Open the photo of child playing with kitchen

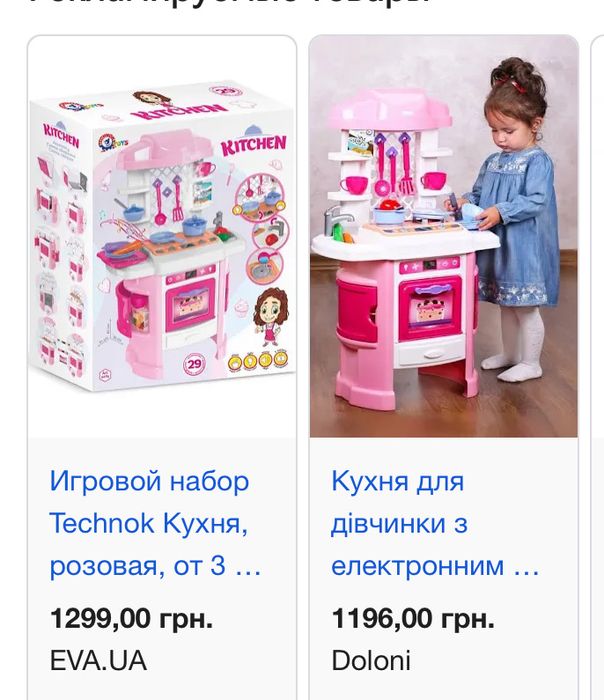point(444,237)
